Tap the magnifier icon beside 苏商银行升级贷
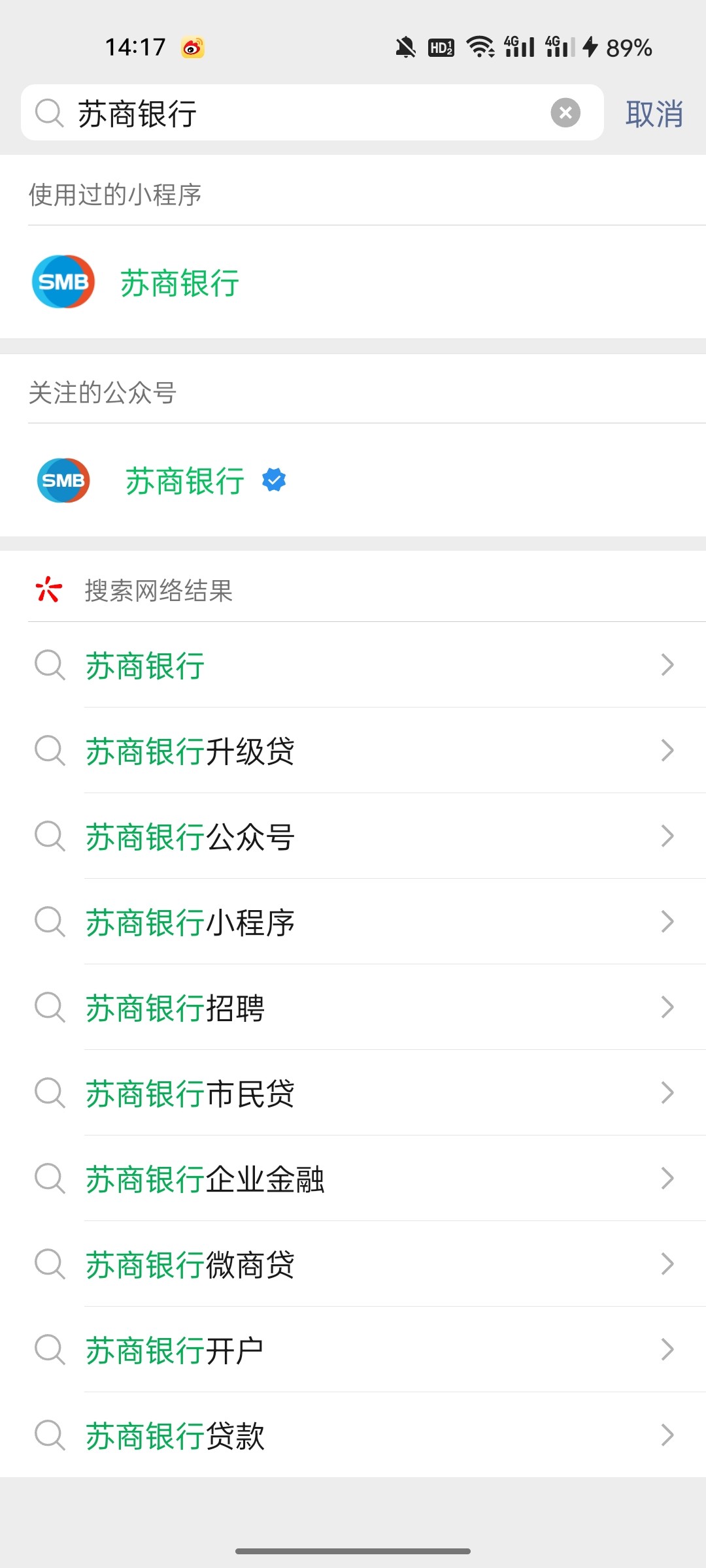Screen dimensions: 706x1568 50,750
